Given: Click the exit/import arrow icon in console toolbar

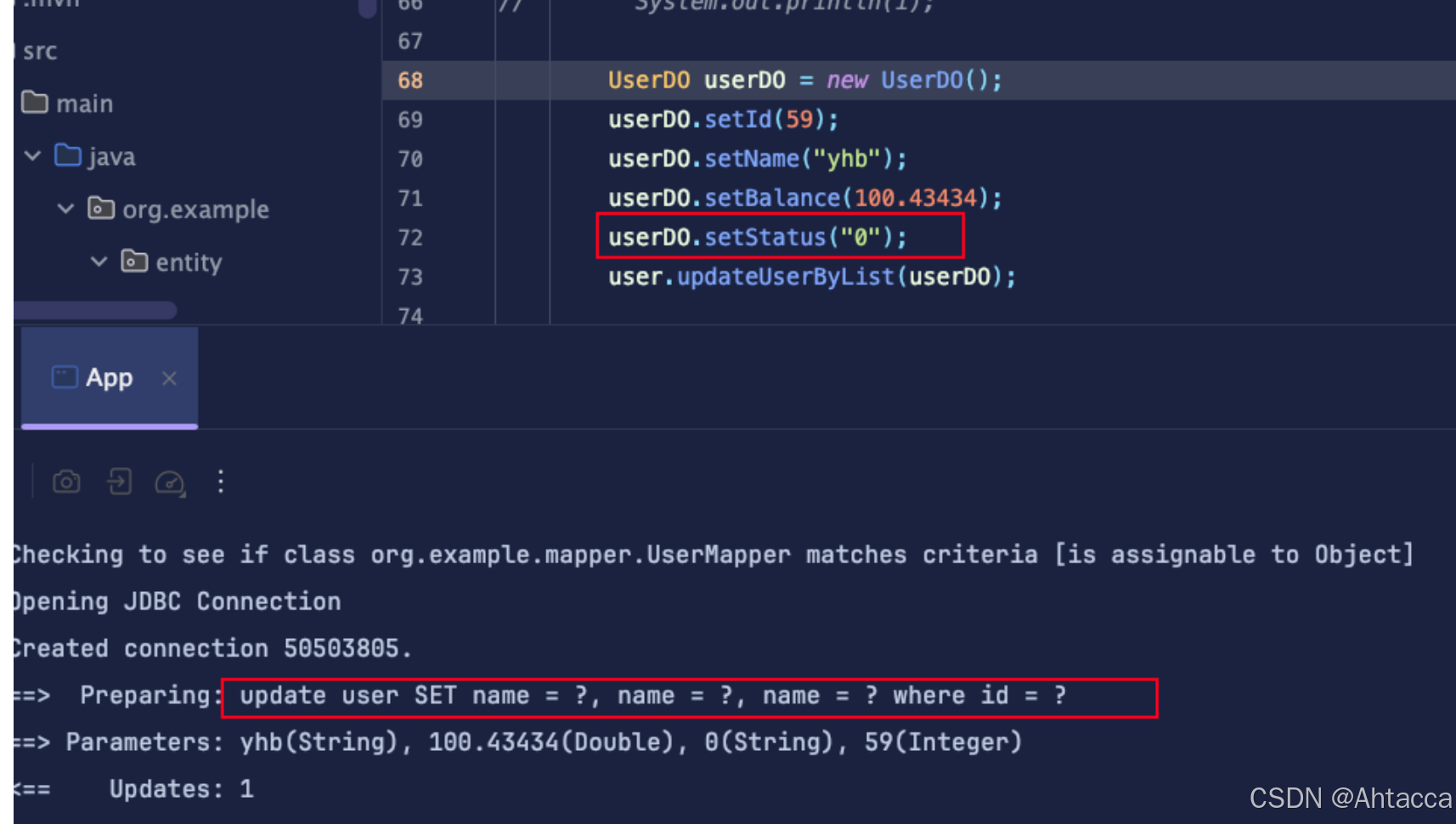Looking at the screenshot, I should coord(120,482).
